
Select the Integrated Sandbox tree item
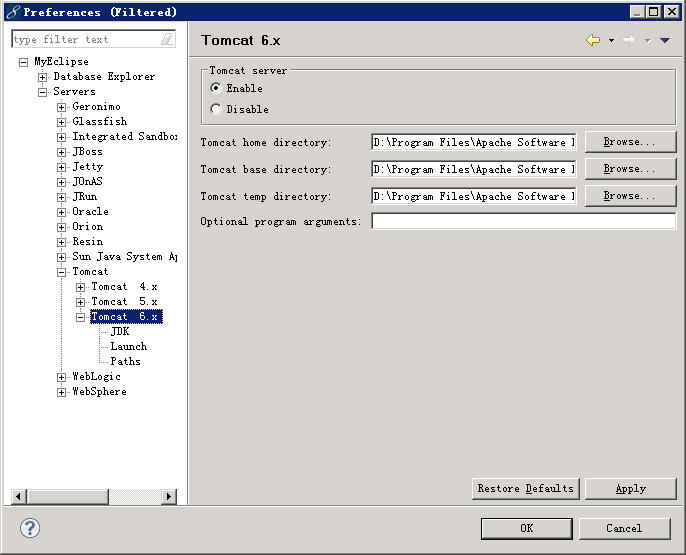point(125,136)
